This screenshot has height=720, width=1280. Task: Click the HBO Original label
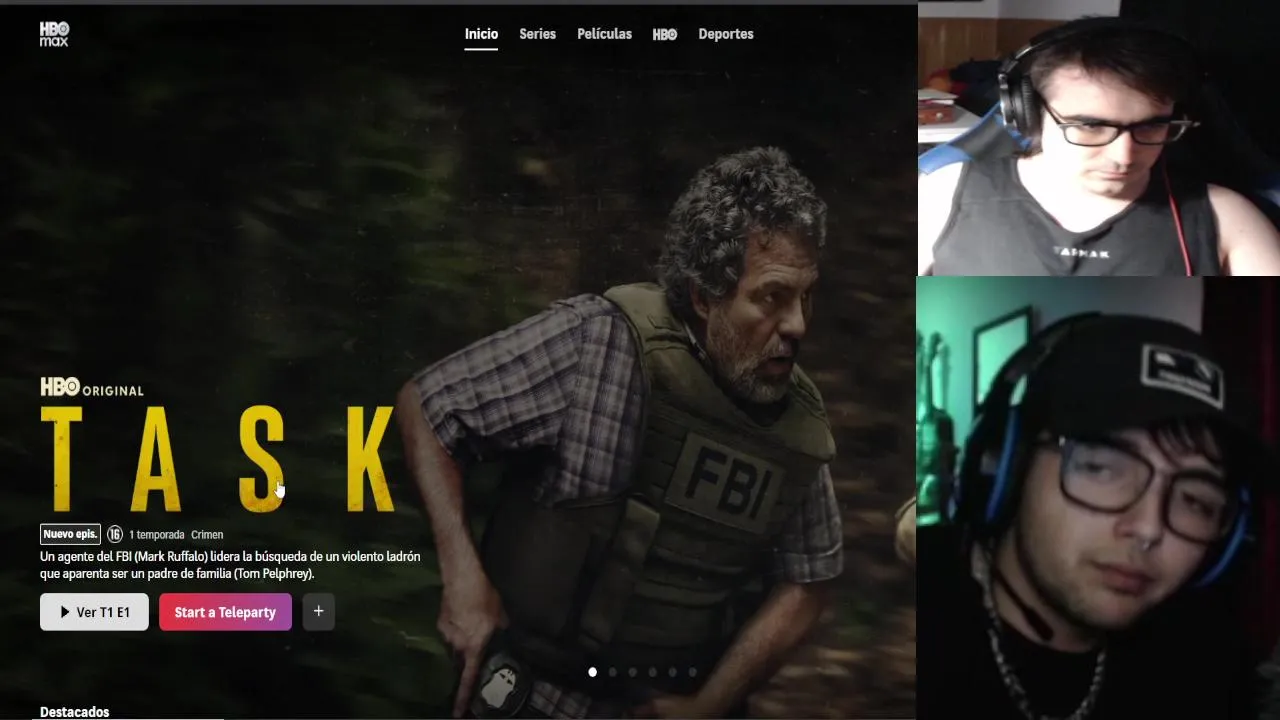(92, 387)
